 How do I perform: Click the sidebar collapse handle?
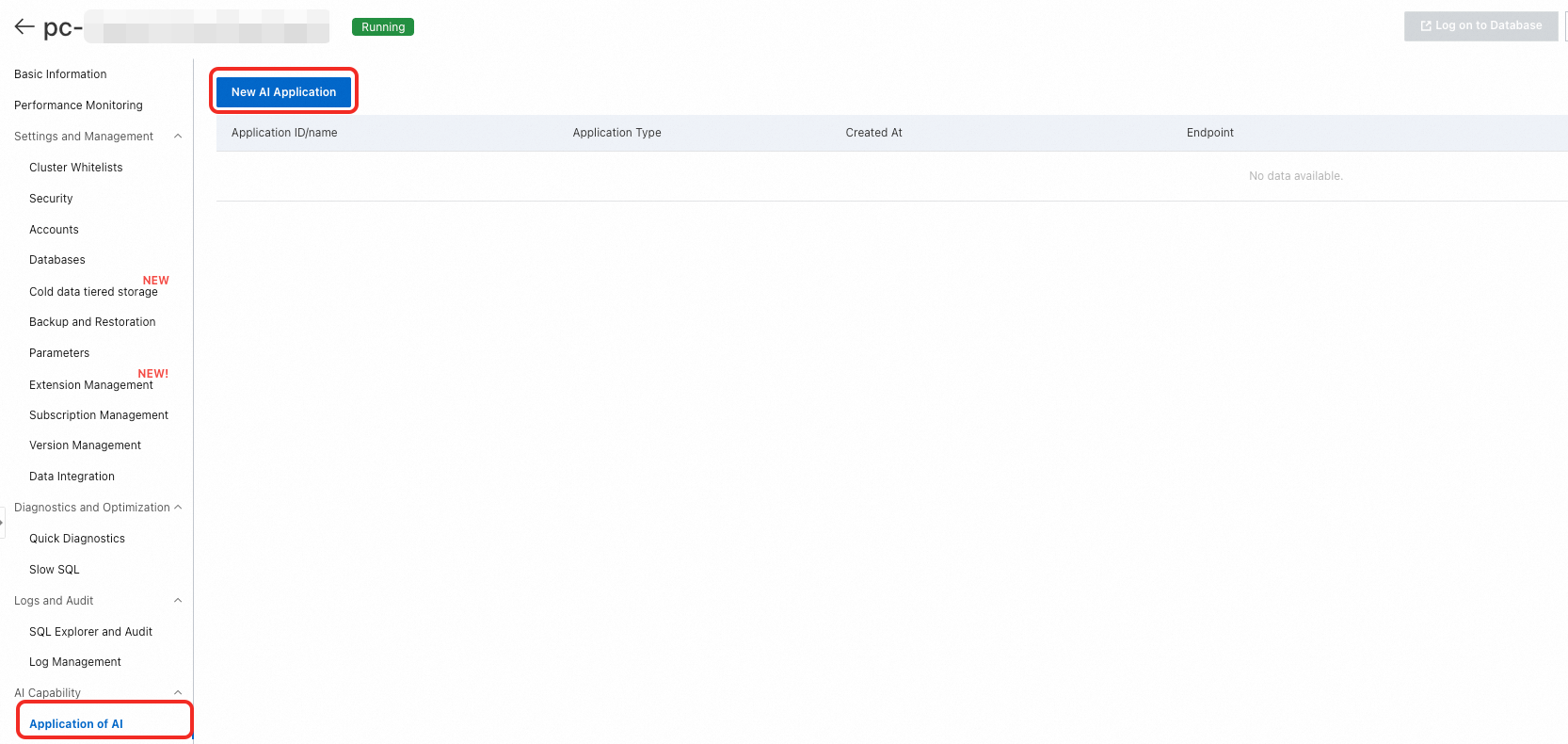pyautogui.click(x=3, y=521)
